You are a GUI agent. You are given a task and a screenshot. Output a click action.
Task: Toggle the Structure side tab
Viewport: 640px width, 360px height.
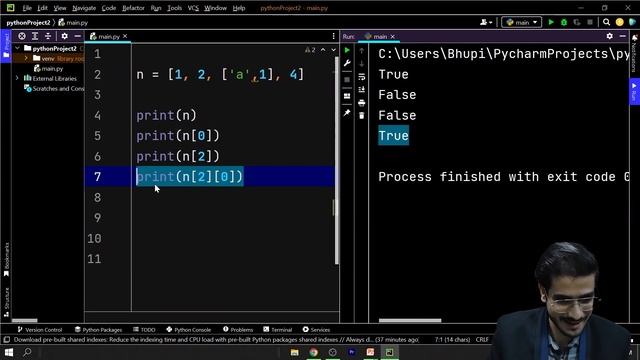[x=6, y=302]
